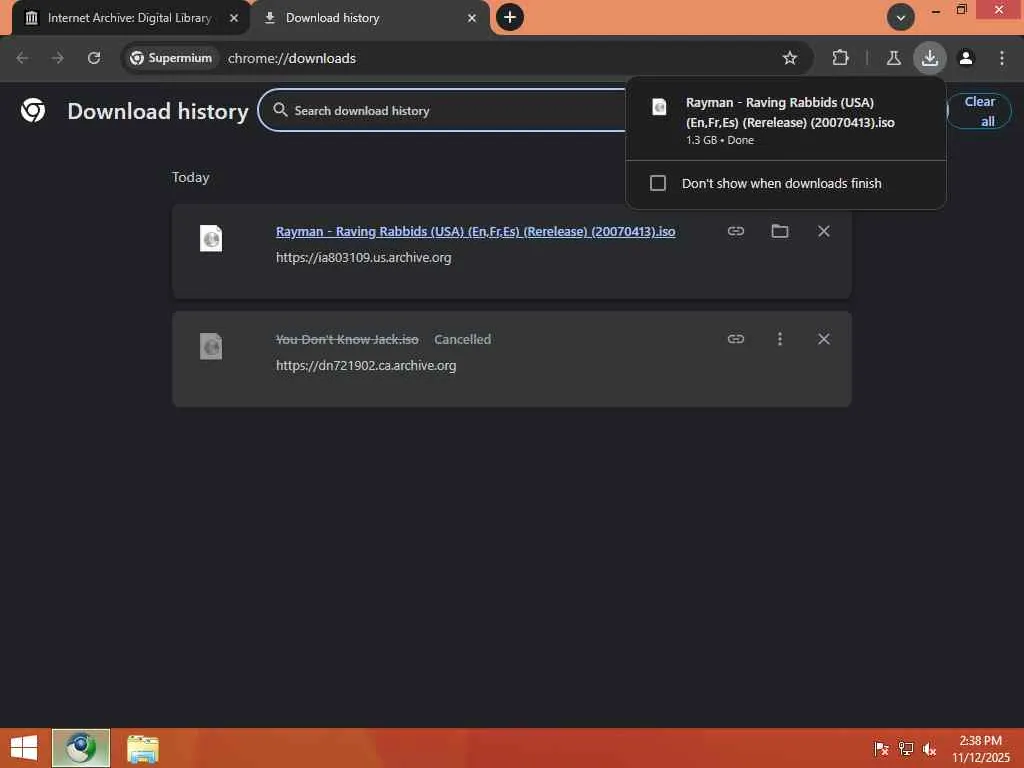Viewport: 1024px width, 768px height.
Task: Close the Internet Archive tab
Action: [234, 18]
